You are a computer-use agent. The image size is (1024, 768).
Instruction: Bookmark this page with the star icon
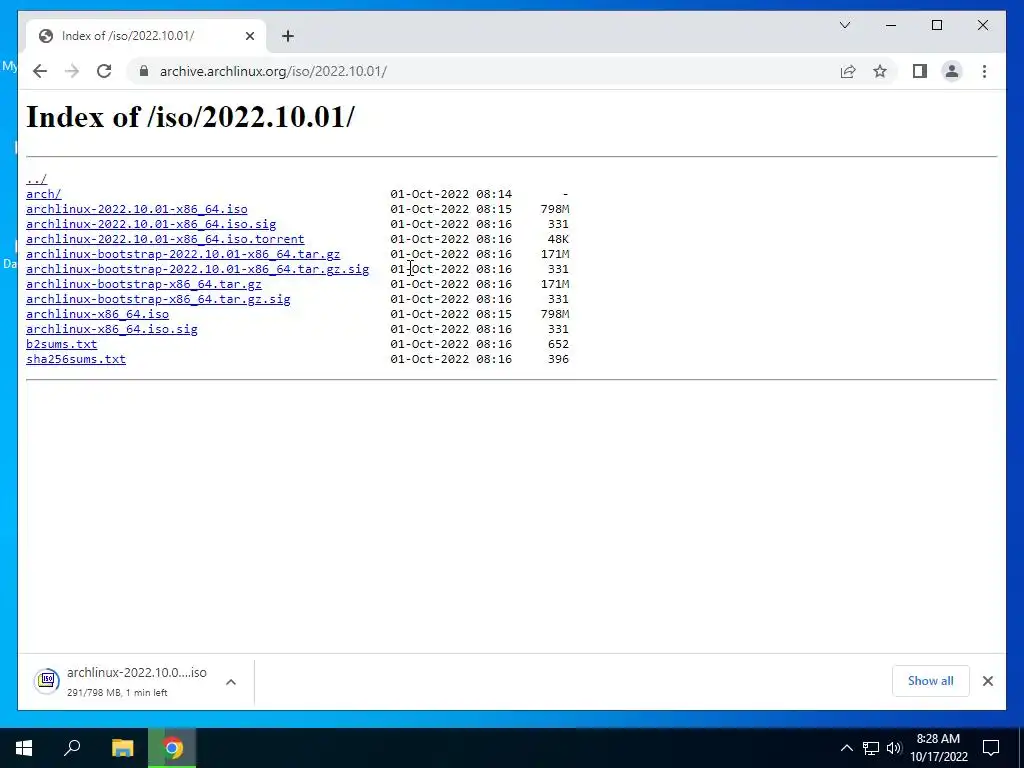tap(880, 71)
